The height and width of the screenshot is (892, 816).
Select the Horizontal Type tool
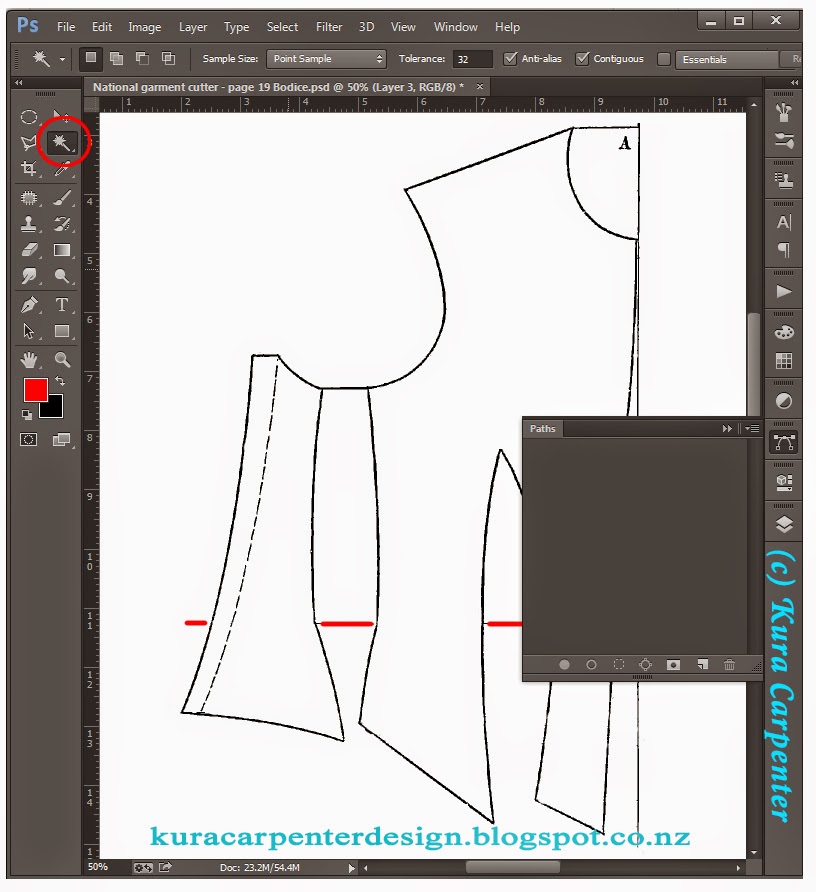coord(62,305)
